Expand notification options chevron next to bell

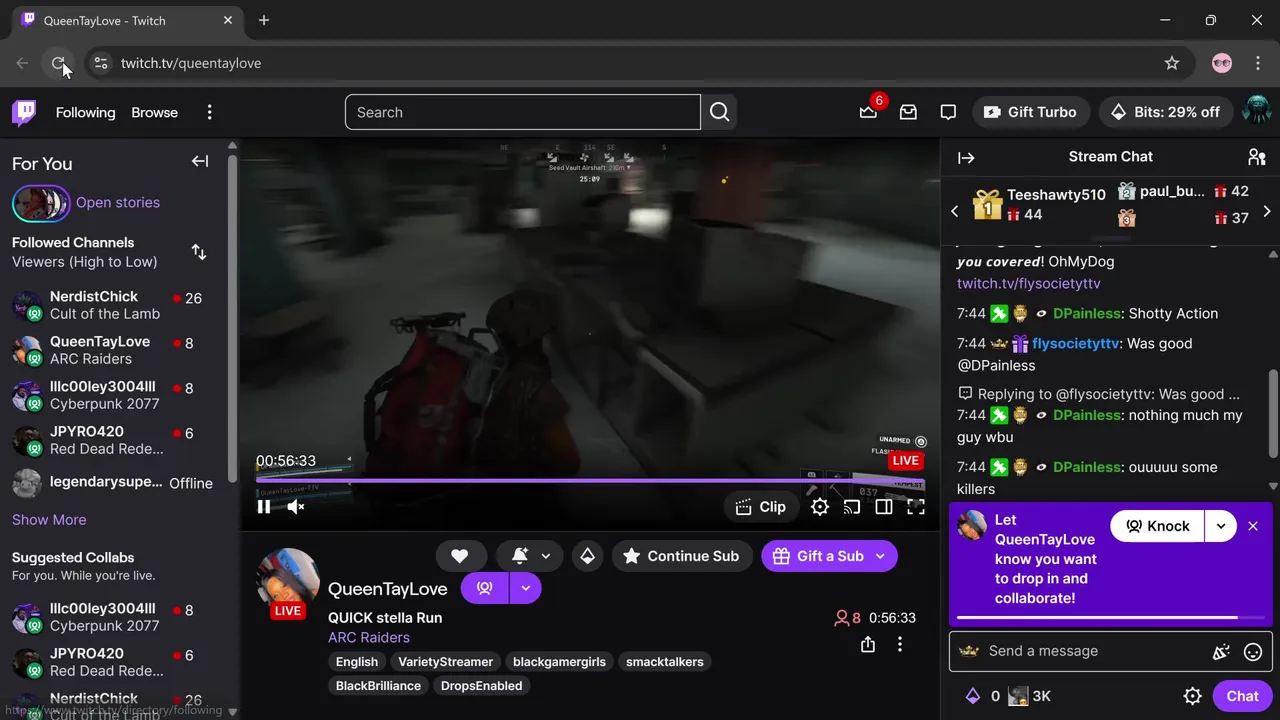click(x=546, y=556)
